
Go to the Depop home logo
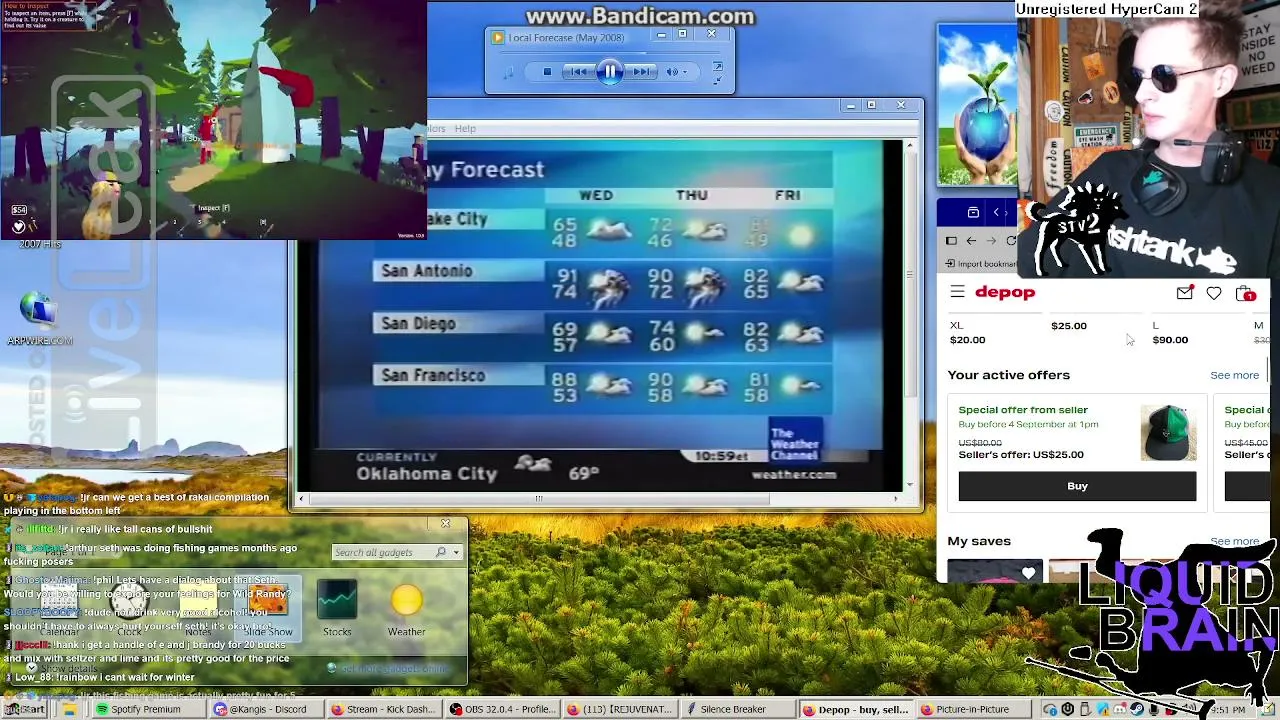(x=1005, y=292)
